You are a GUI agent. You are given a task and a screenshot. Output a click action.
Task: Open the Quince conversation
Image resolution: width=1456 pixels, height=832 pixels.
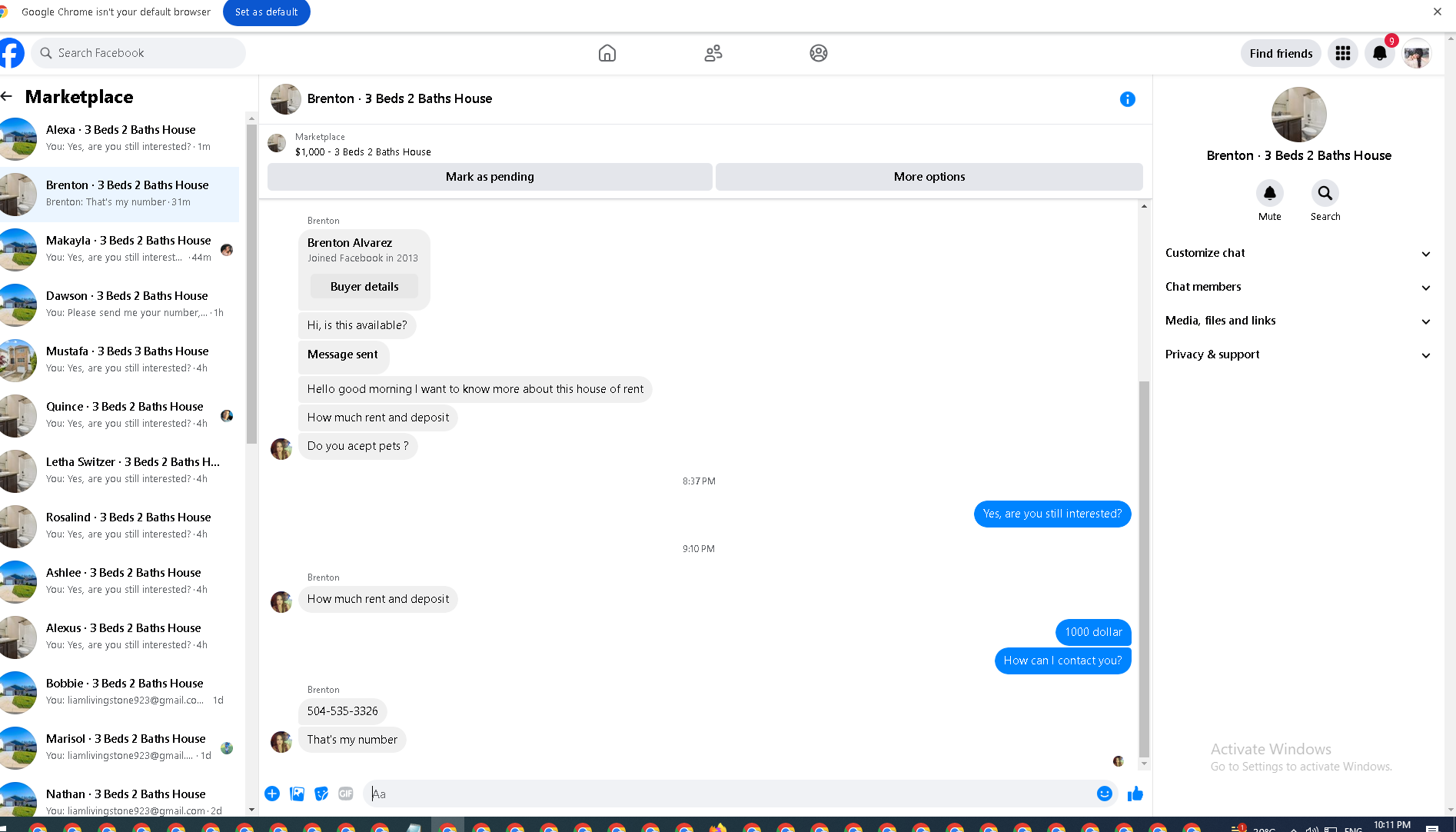tap(120, 415)
